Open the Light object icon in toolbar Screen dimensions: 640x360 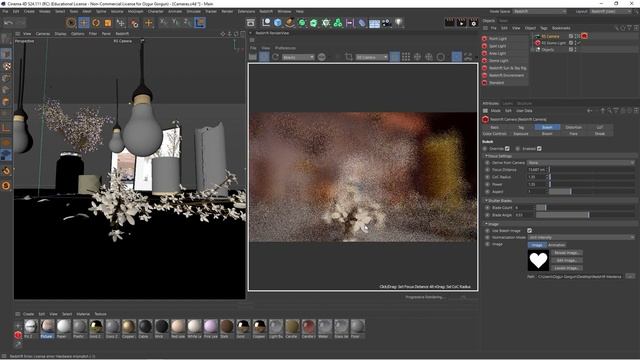tap(399, 23)
